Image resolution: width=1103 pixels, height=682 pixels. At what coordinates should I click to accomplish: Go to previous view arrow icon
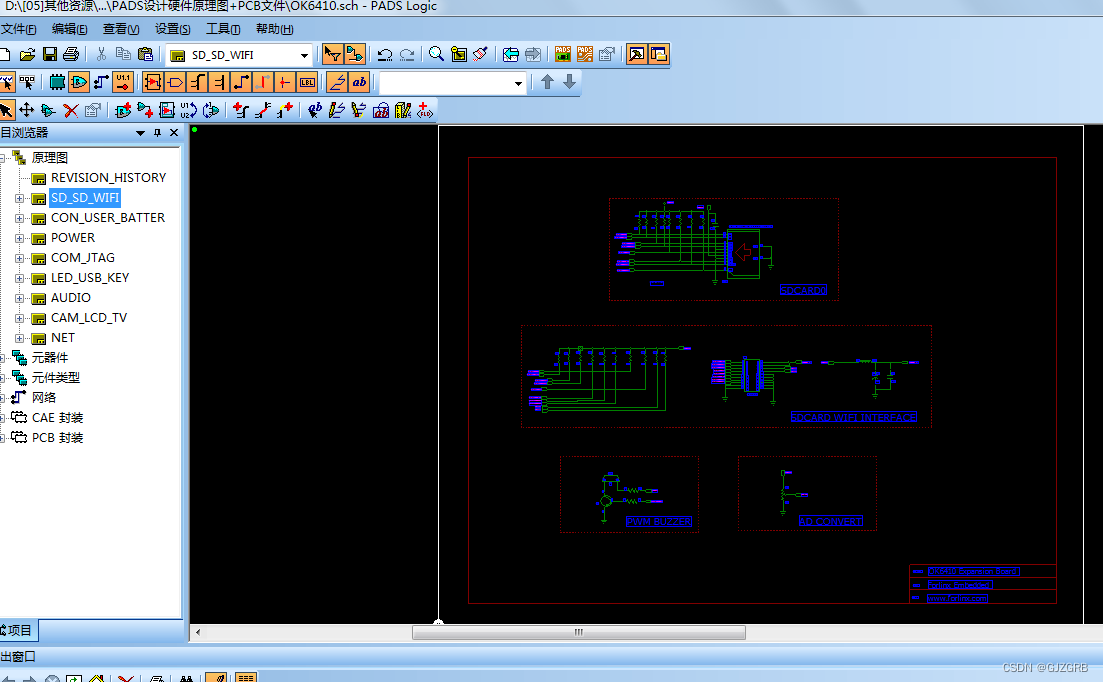tap(511, 54)
